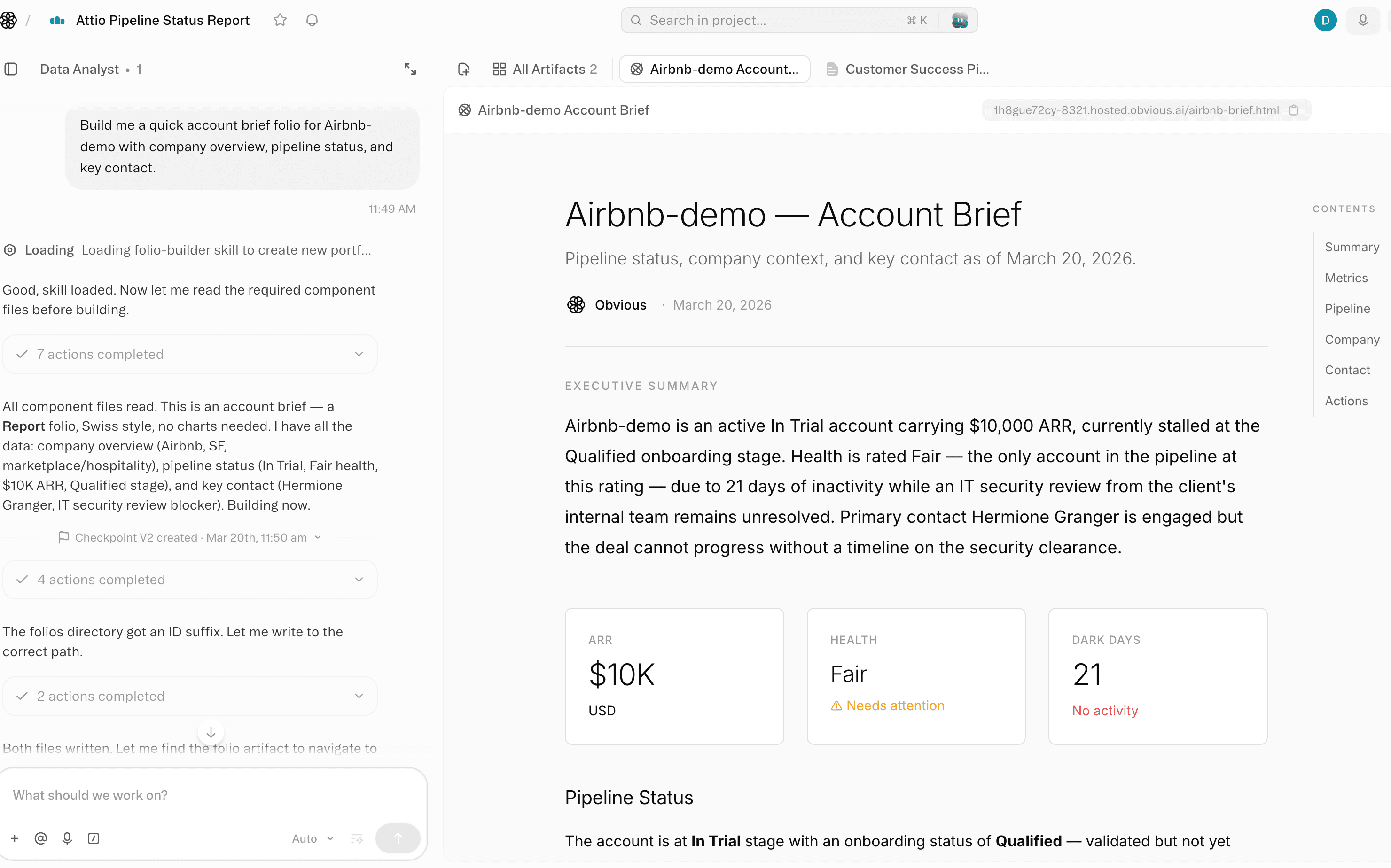Viewport: 1391px width, 868px height.
Task: Copy the hosted airbnb-brief URL
Action: tap(1293, 110)
